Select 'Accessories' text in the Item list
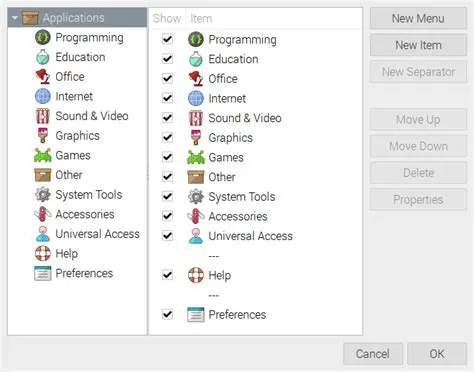 click(x=238, y=216)
